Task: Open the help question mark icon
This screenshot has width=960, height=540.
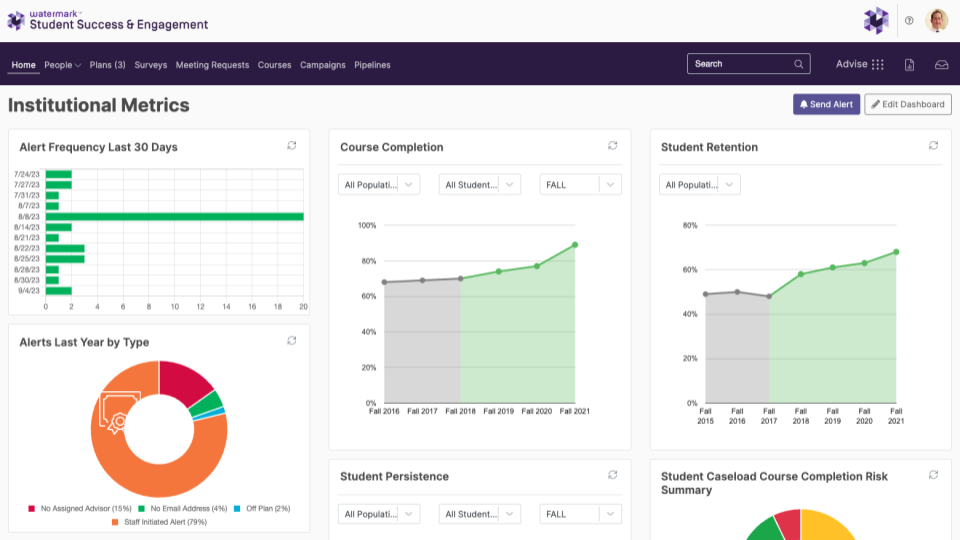Action: click(909, 21)
